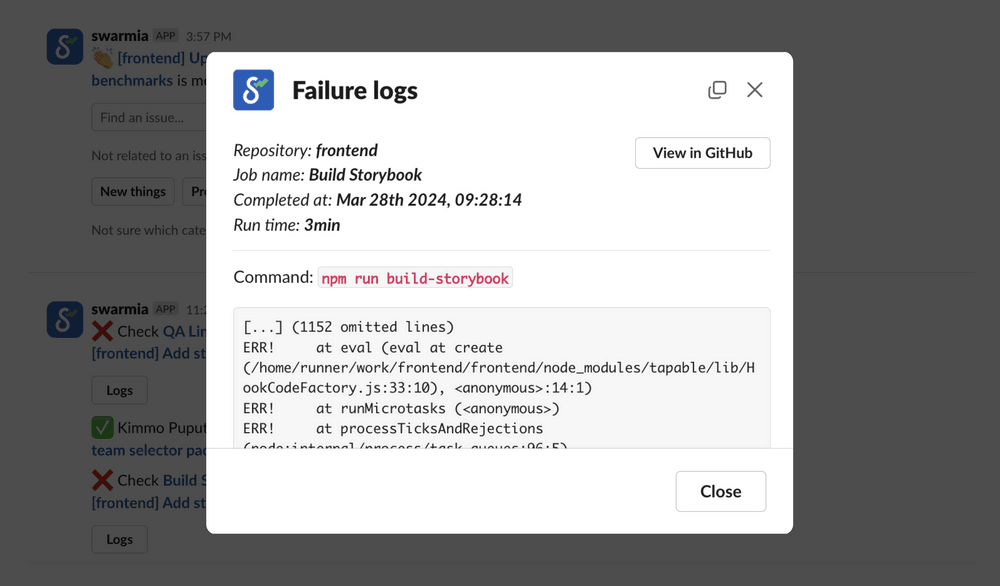The image size is (1000, 586).
Task: Click the npm run build-storybook command text
Action: click(415, 278)
